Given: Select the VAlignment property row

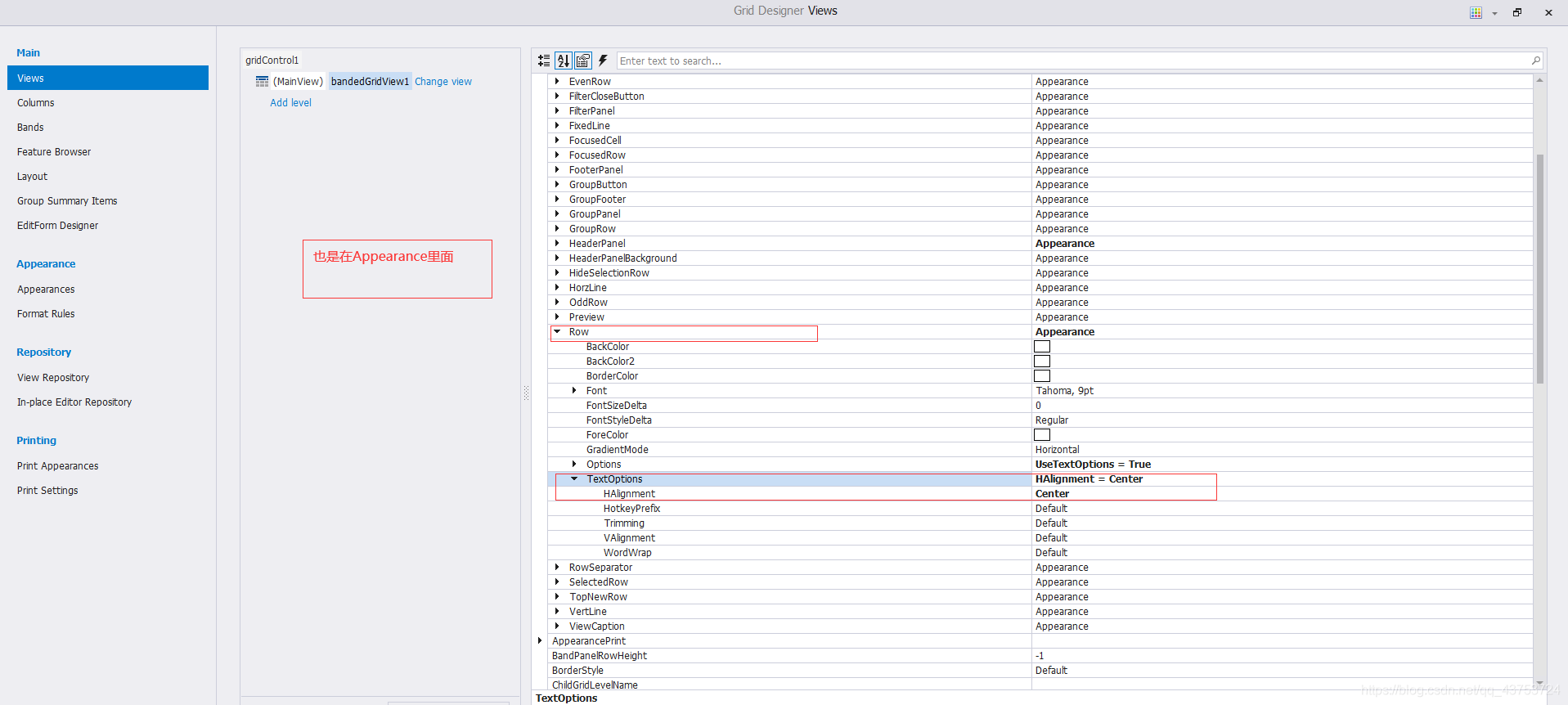Looking at the screenshot, I should [x=1040, y=538].
